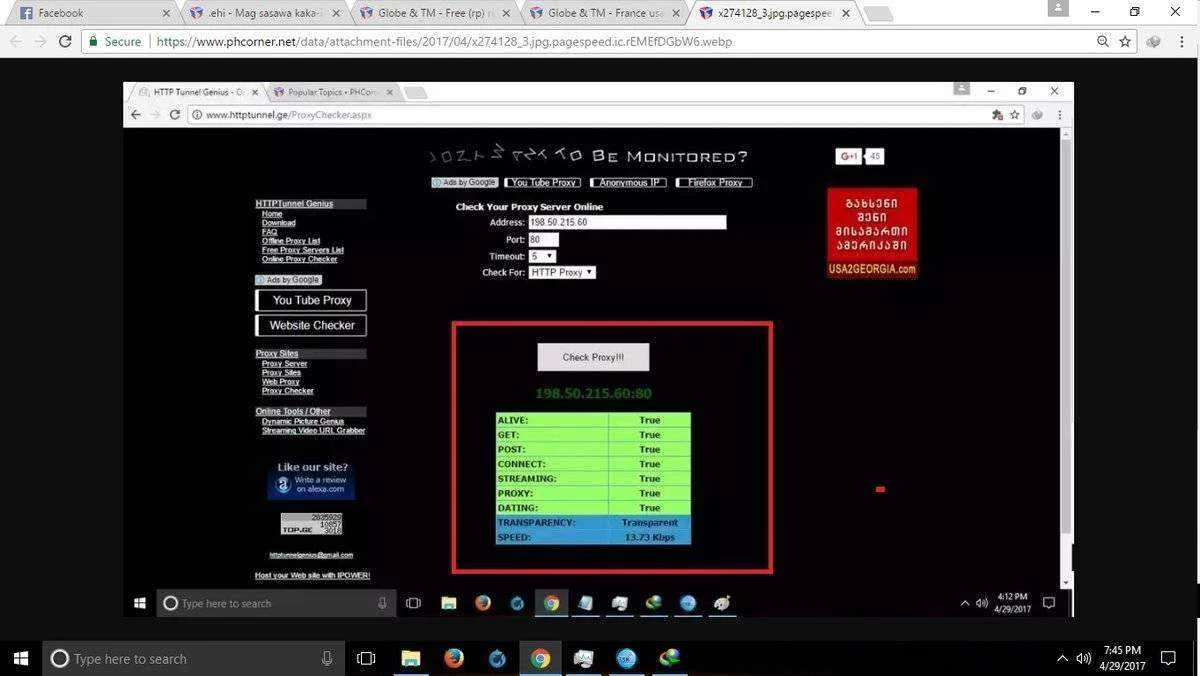Reload the phcorner.net image page
The image size is (1200, 676).
click(65, 41)
